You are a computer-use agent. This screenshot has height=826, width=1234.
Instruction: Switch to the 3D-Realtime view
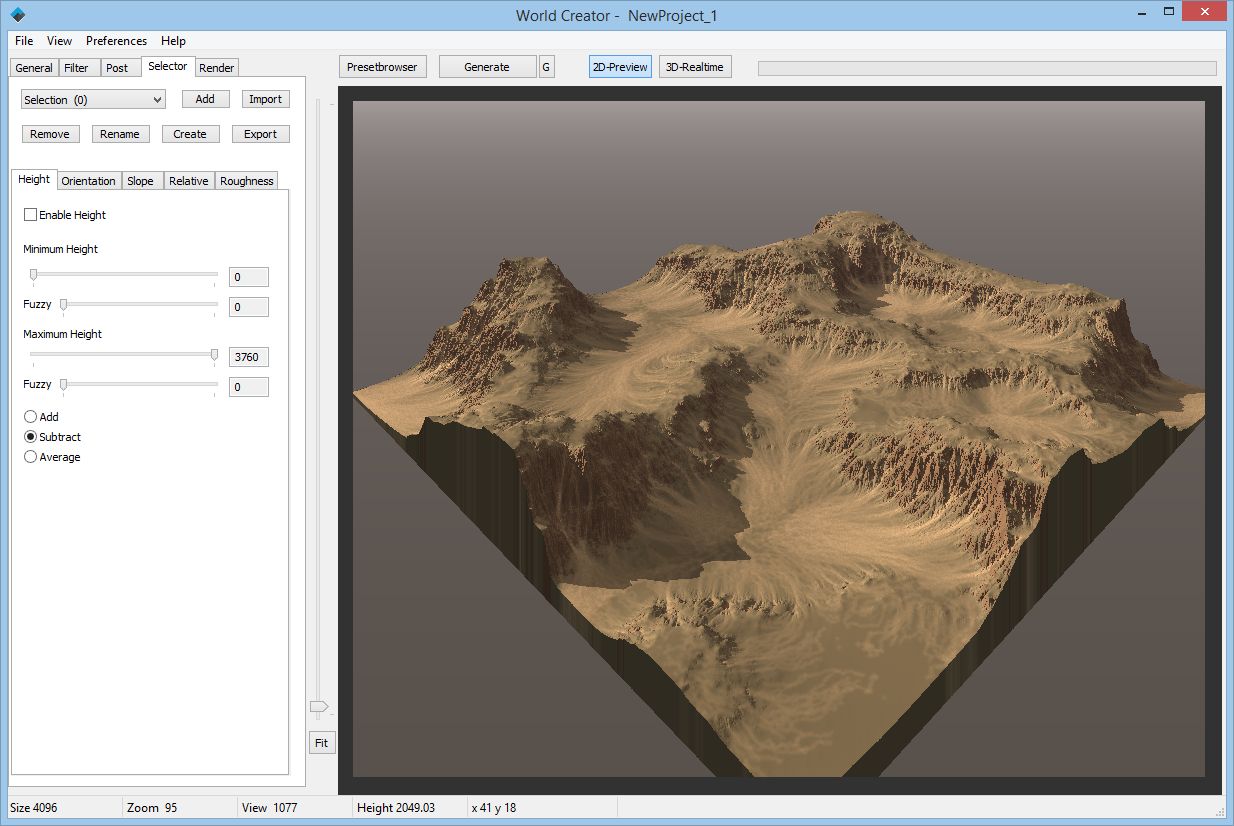click(694, 66)
